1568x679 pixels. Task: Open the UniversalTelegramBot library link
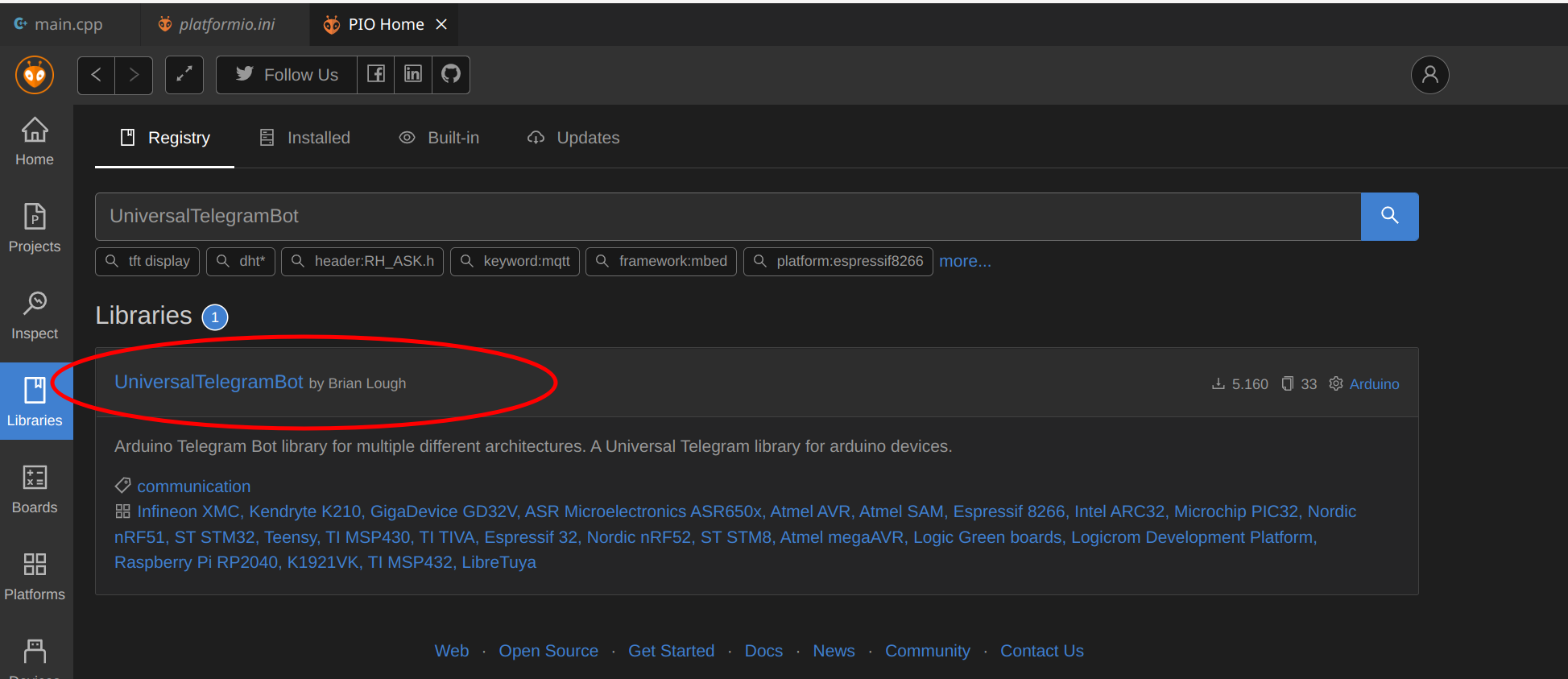coord(209,382)
